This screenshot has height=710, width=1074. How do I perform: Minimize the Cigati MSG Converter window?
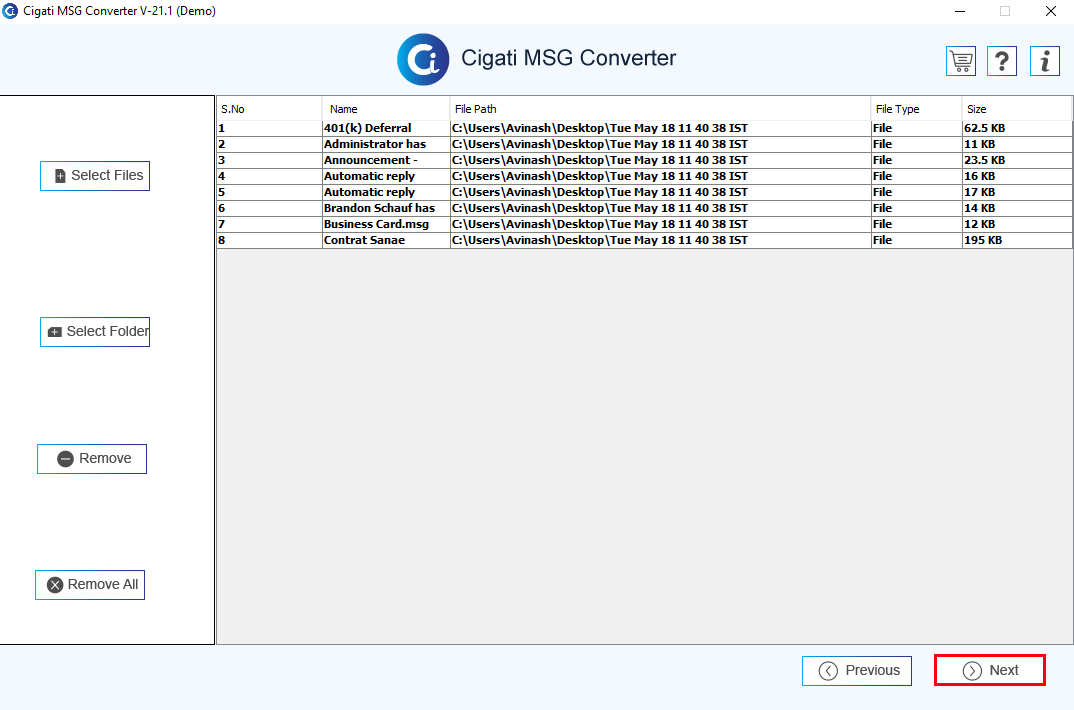(x=960, y=11)
